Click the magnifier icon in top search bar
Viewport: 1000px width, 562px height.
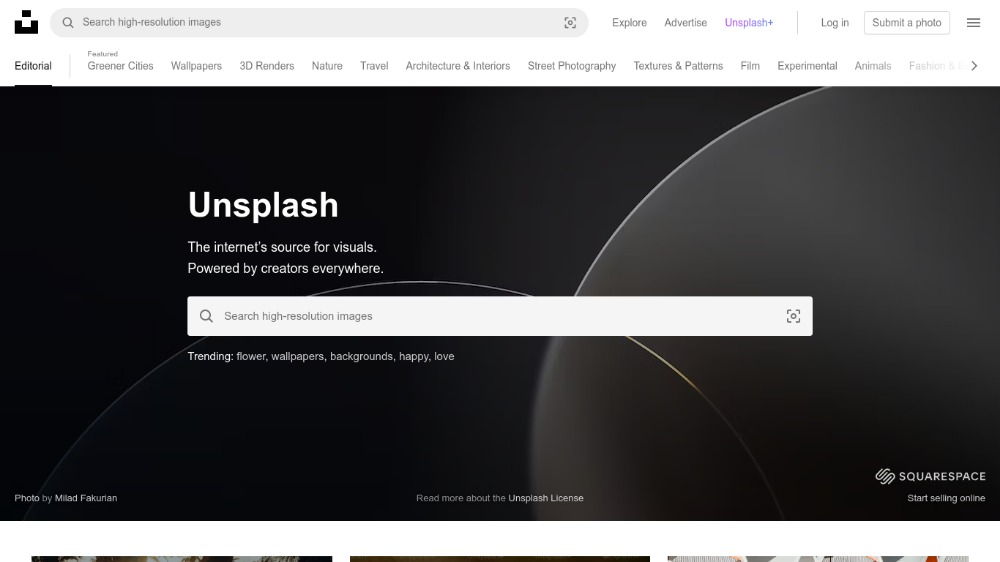(x=68, y=23)
